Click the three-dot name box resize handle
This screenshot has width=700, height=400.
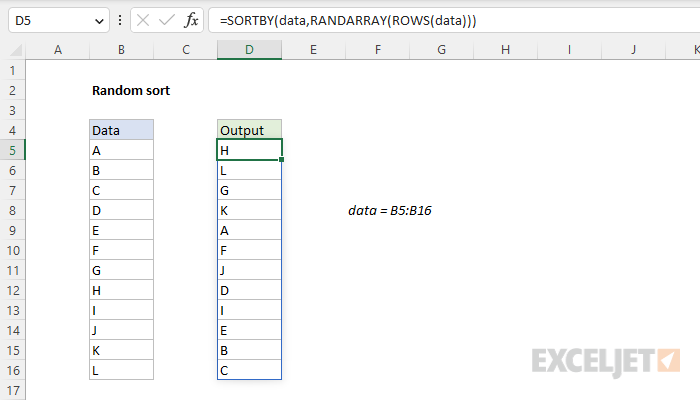(120, 21)
